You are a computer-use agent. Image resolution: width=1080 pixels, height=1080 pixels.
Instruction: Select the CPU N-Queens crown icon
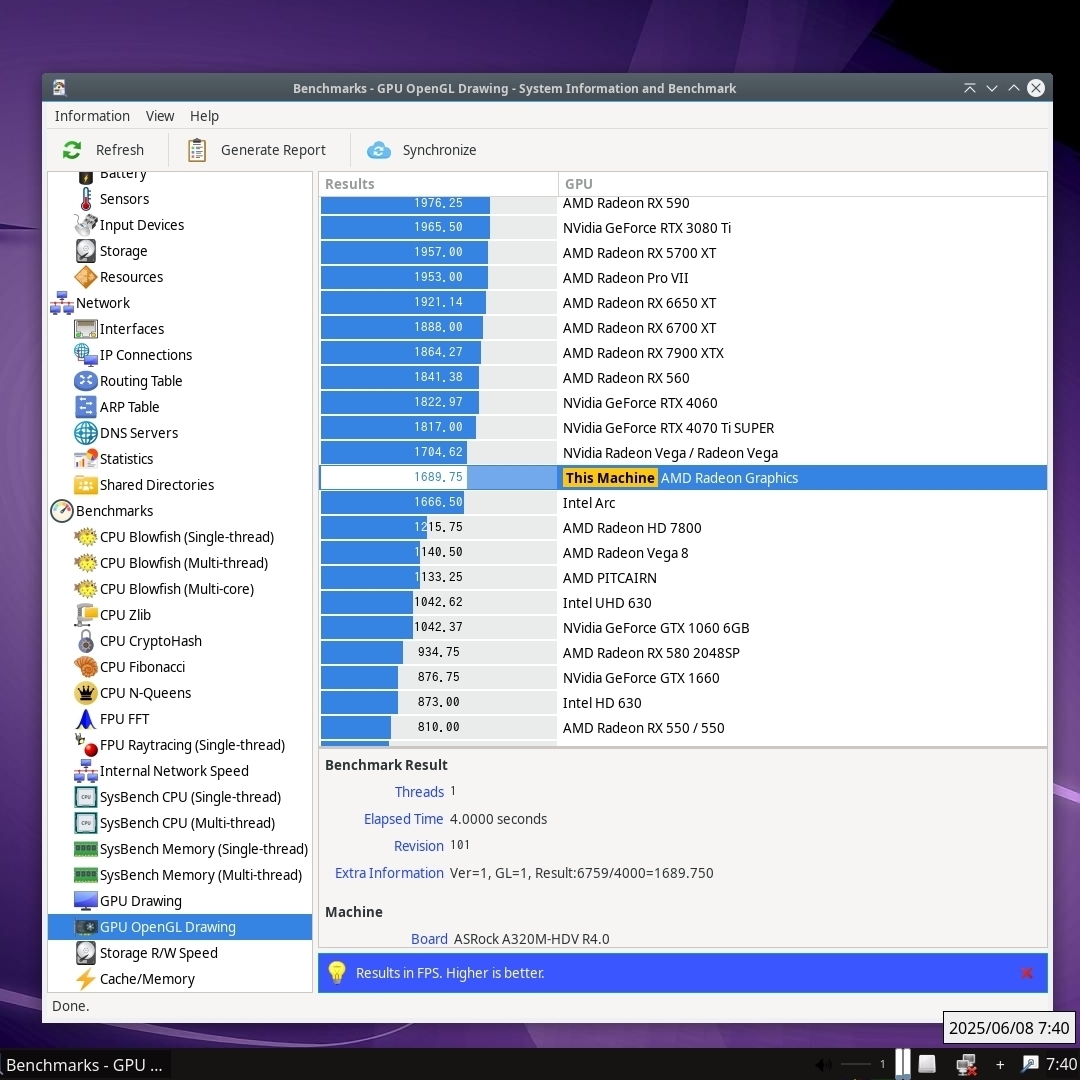coord(85,693)
